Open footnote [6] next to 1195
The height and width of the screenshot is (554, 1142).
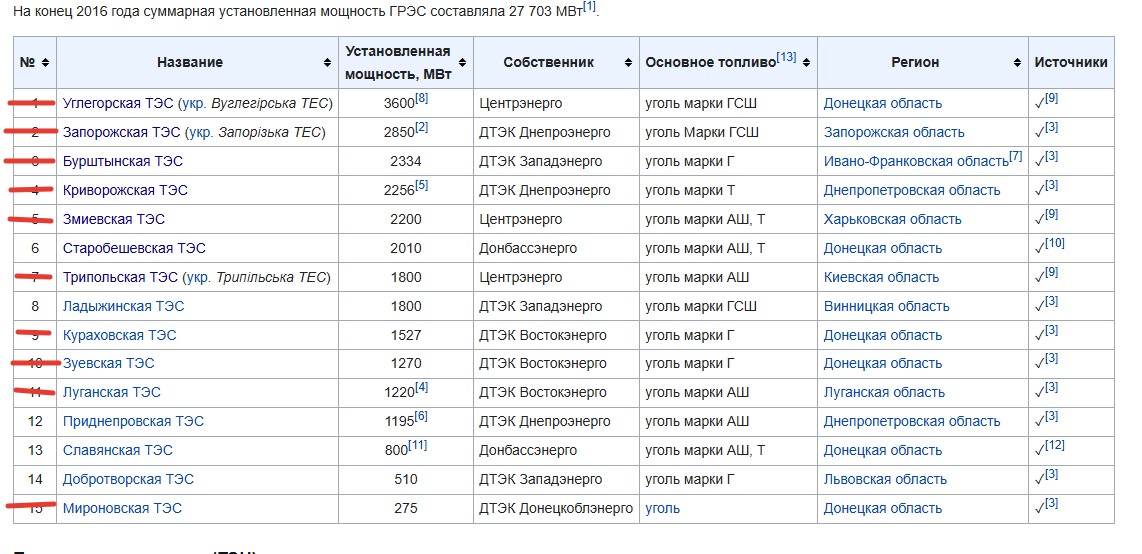click(422, 416)
